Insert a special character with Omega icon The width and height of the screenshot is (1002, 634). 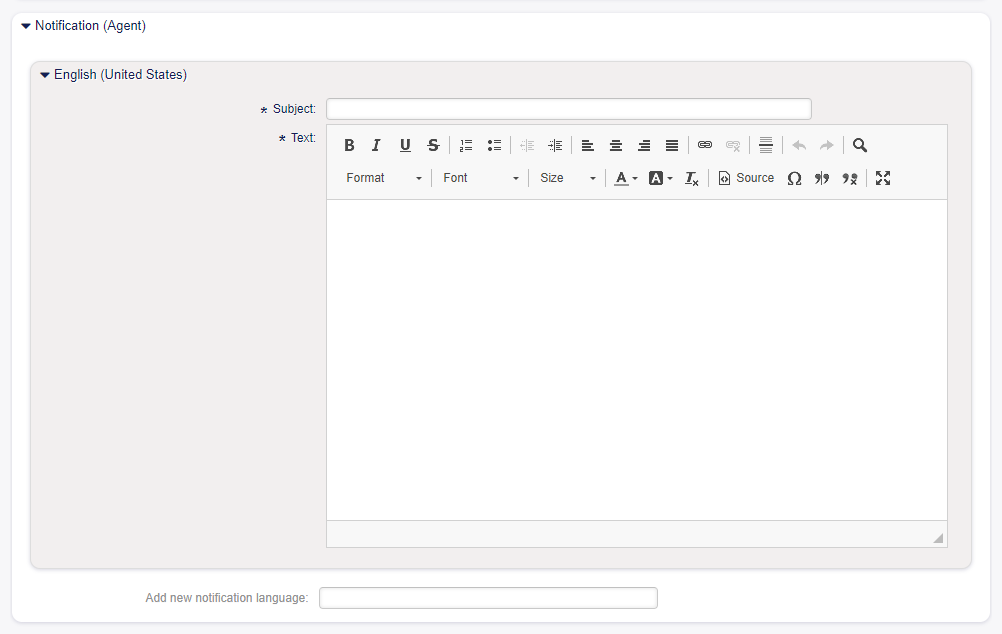(794, 178)
